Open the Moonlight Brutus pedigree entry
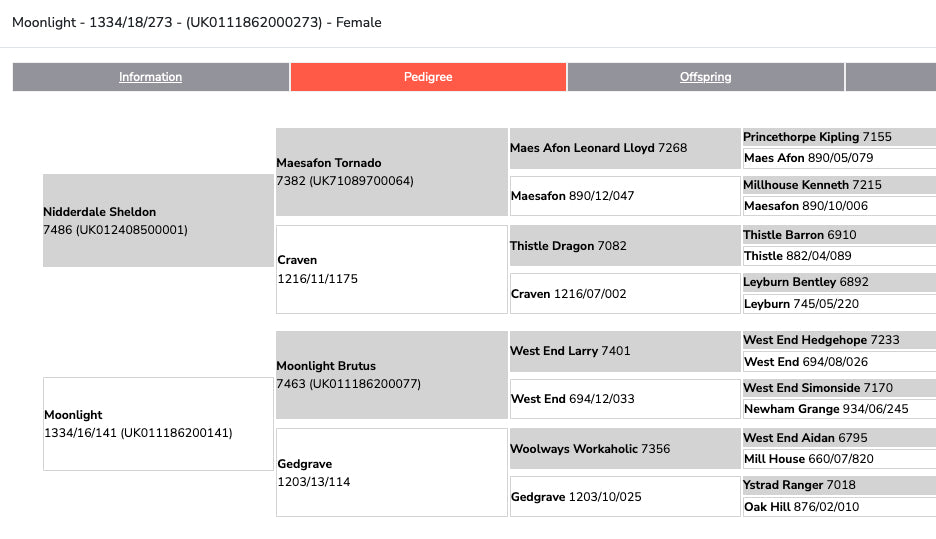Screen dimensions: 936x539 click(391, 375)
